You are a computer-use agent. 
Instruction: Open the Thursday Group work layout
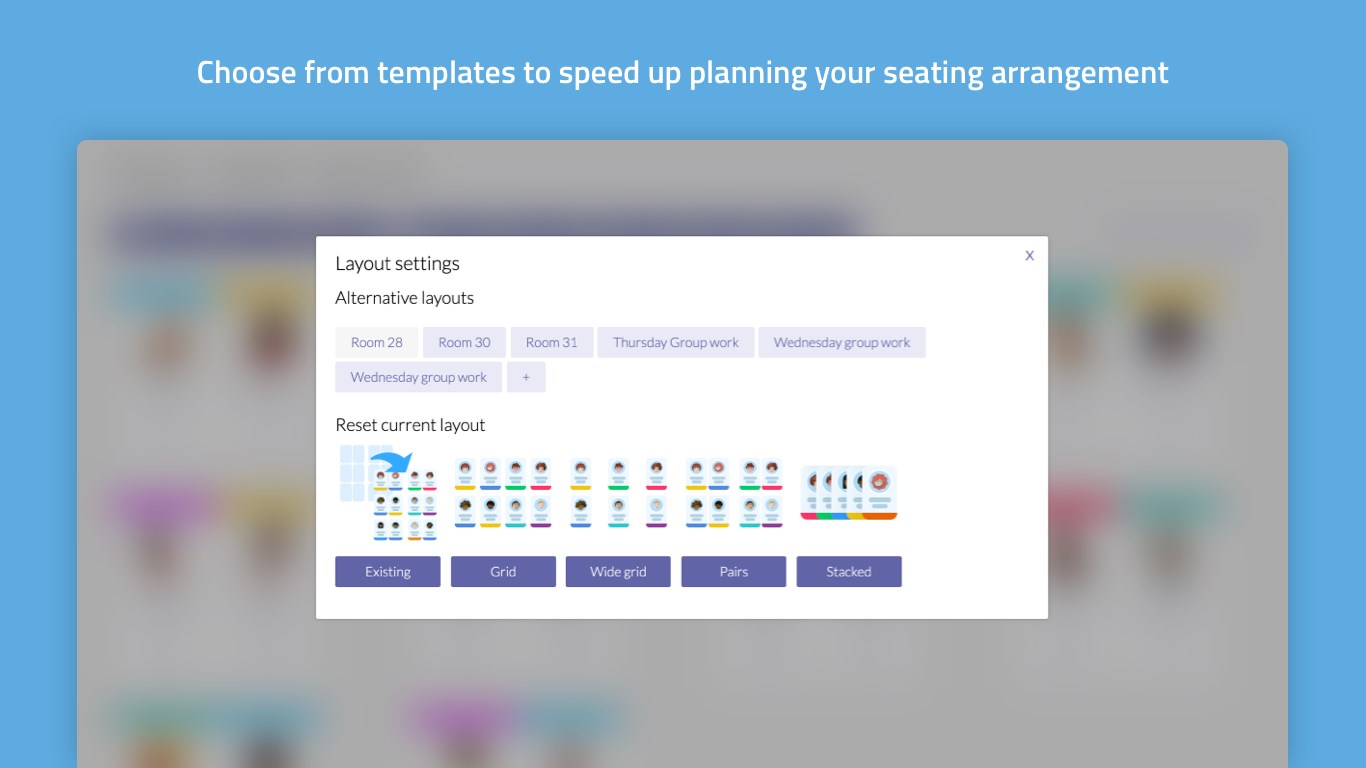pyautogui.click(x=676, y=342)
